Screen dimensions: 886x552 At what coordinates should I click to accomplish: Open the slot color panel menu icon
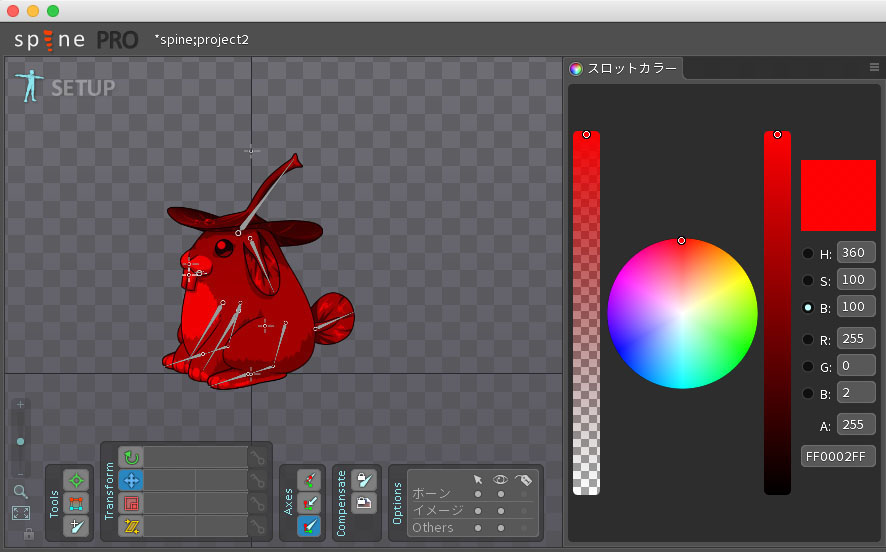(x=874, y=67)
